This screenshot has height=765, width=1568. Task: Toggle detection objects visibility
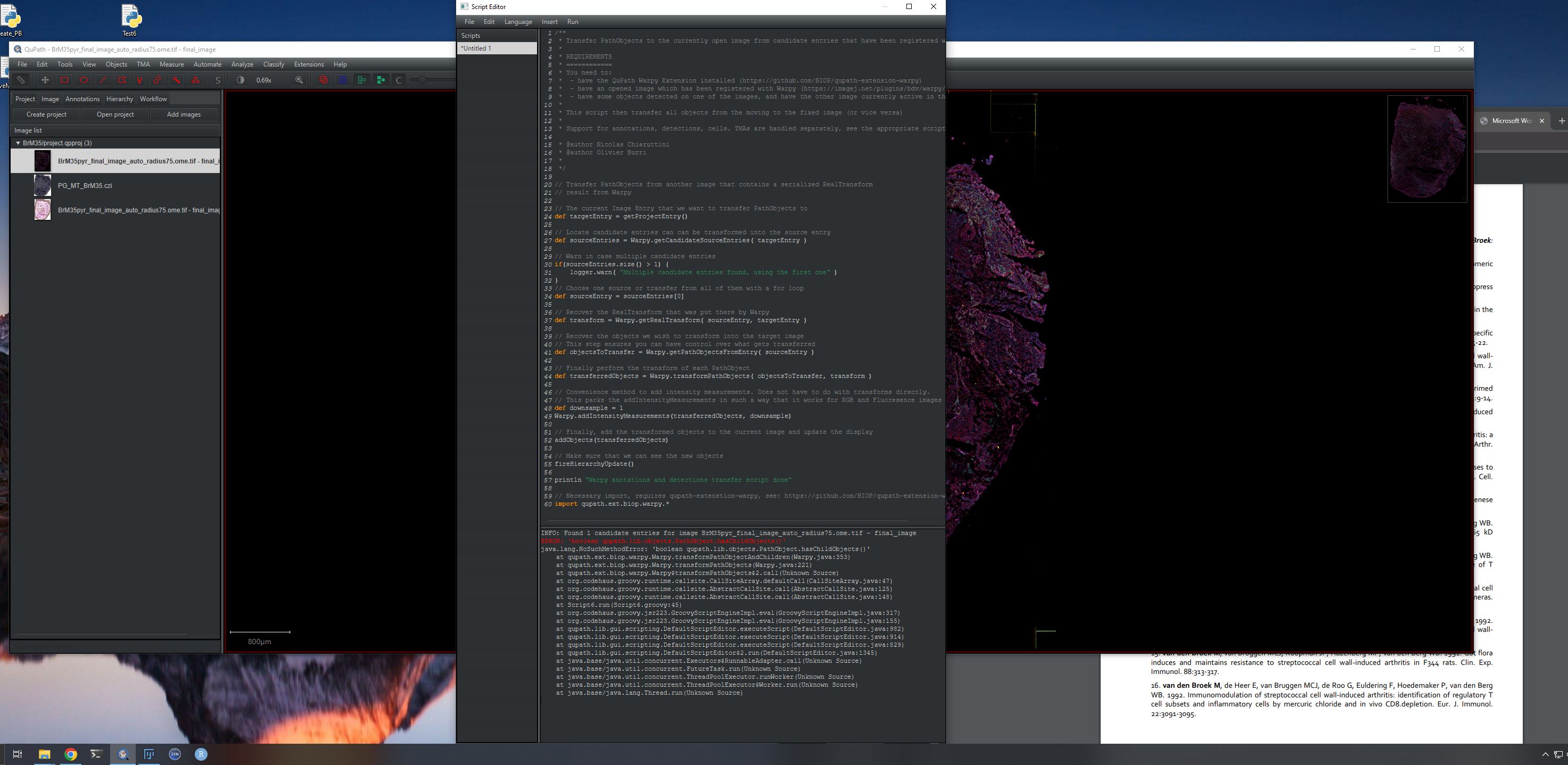343,80
